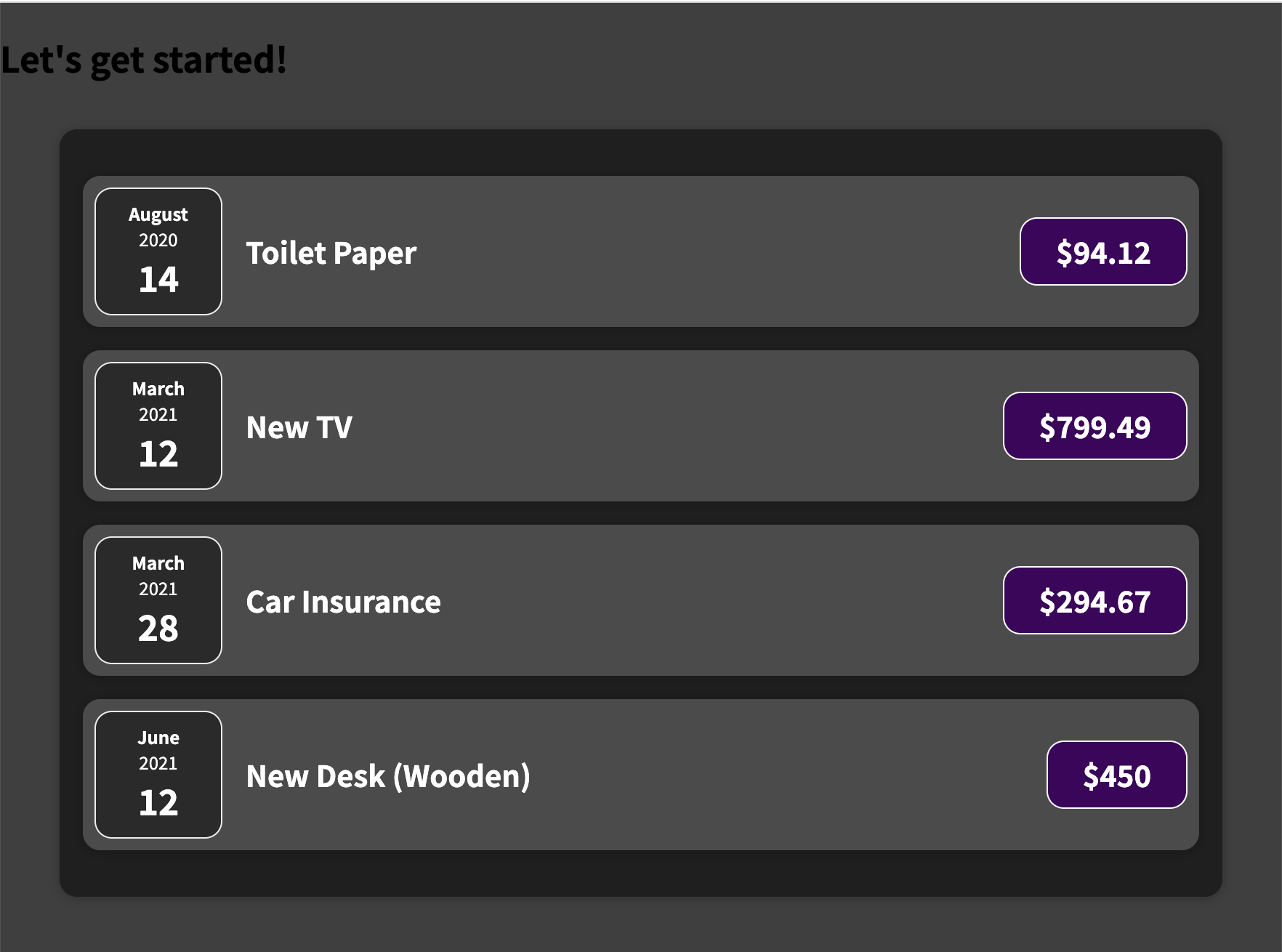1282x952 pixels.
Task: Click the August 2020 14 date box
Action: [158, 251]
